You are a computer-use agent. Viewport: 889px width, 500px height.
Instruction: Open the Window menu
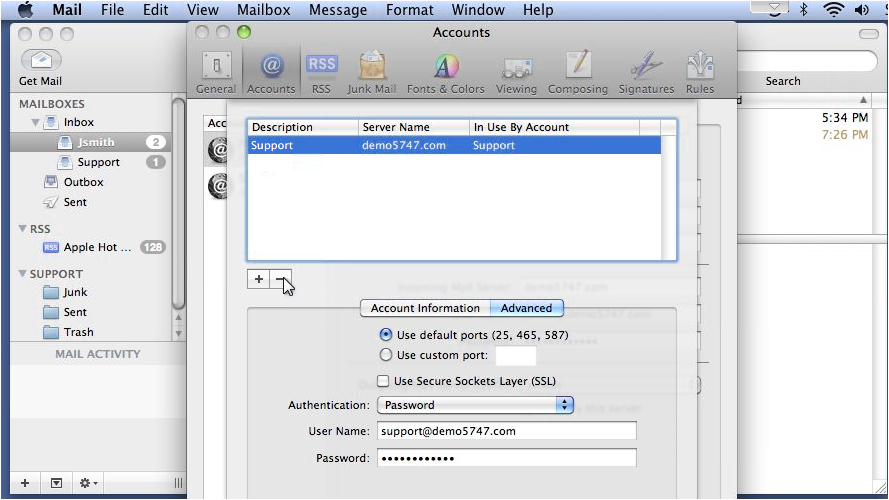point(478,10)
